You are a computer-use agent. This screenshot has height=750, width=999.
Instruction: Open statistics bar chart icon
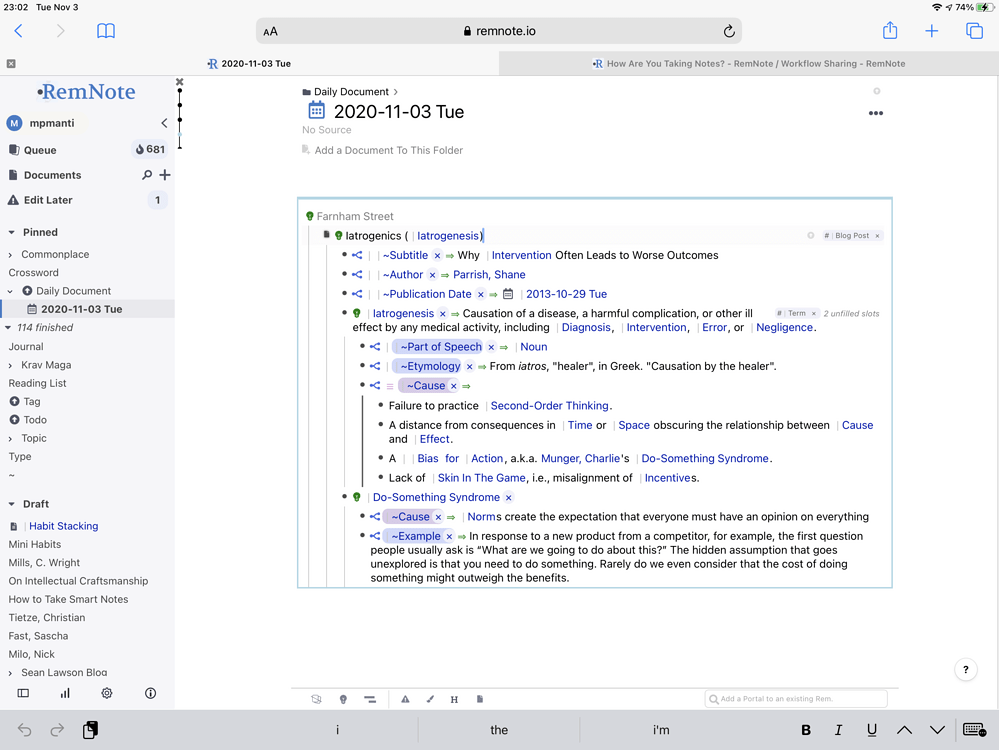point(65,693)
